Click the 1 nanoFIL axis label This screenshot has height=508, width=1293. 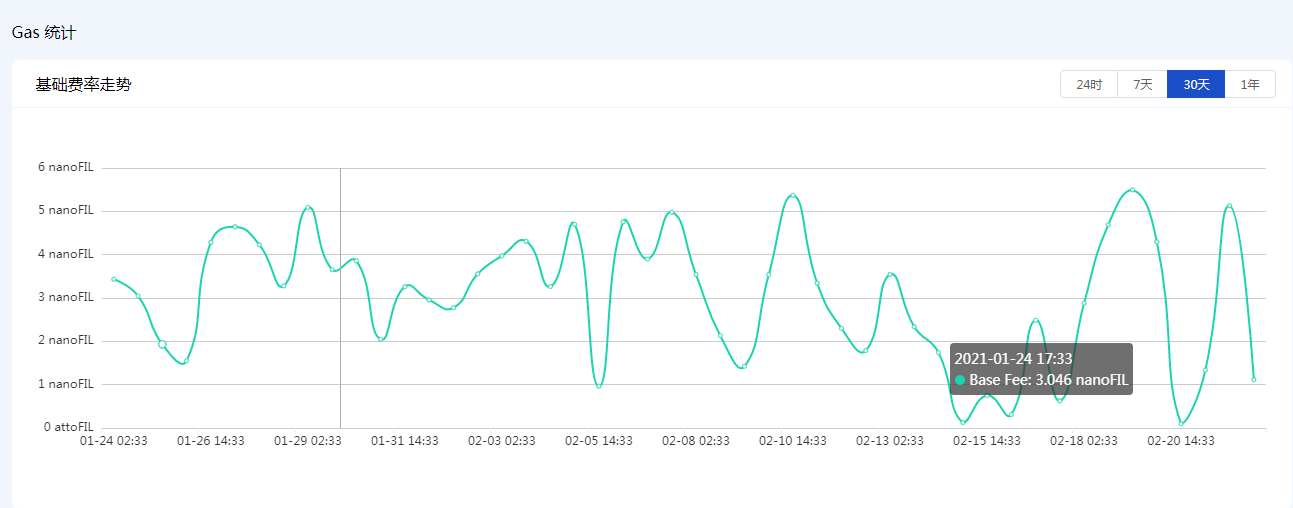tap(65, 384)
